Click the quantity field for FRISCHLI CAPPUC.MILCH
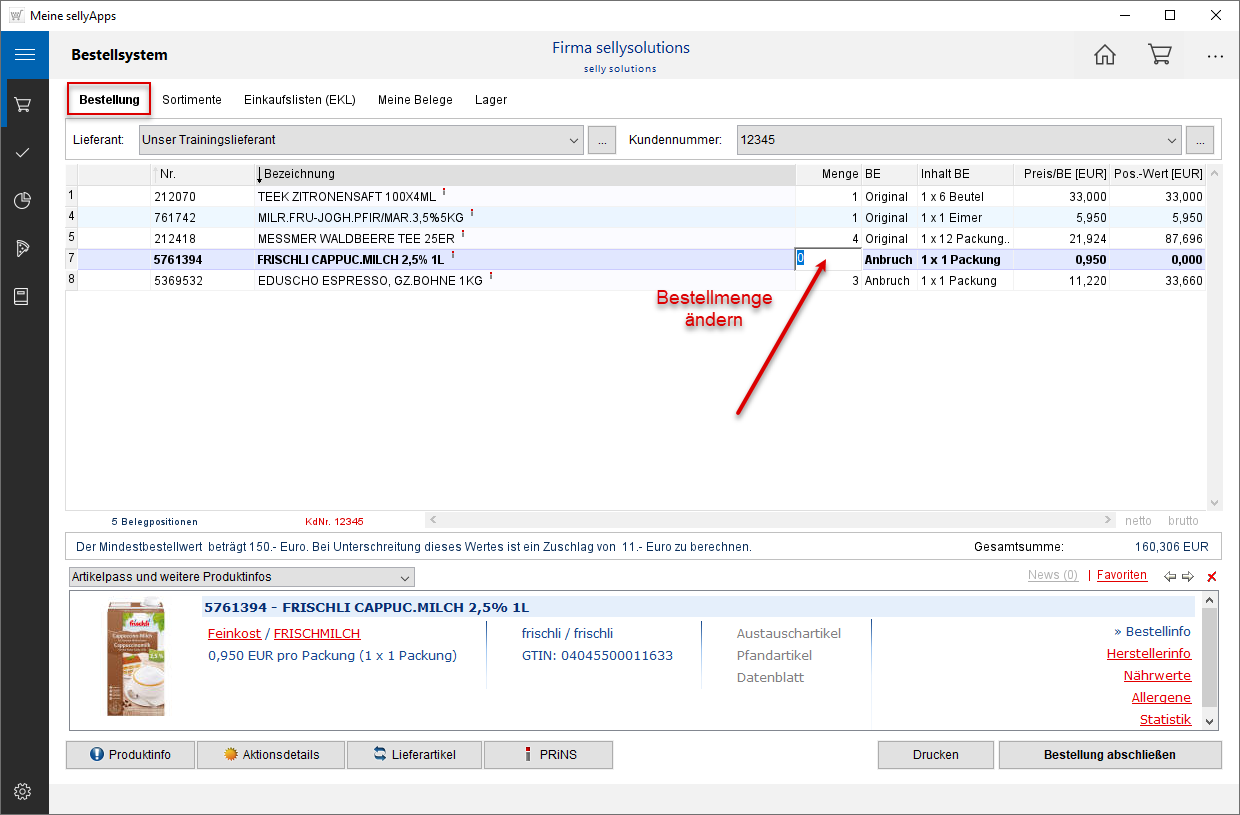 click(827, 260)
